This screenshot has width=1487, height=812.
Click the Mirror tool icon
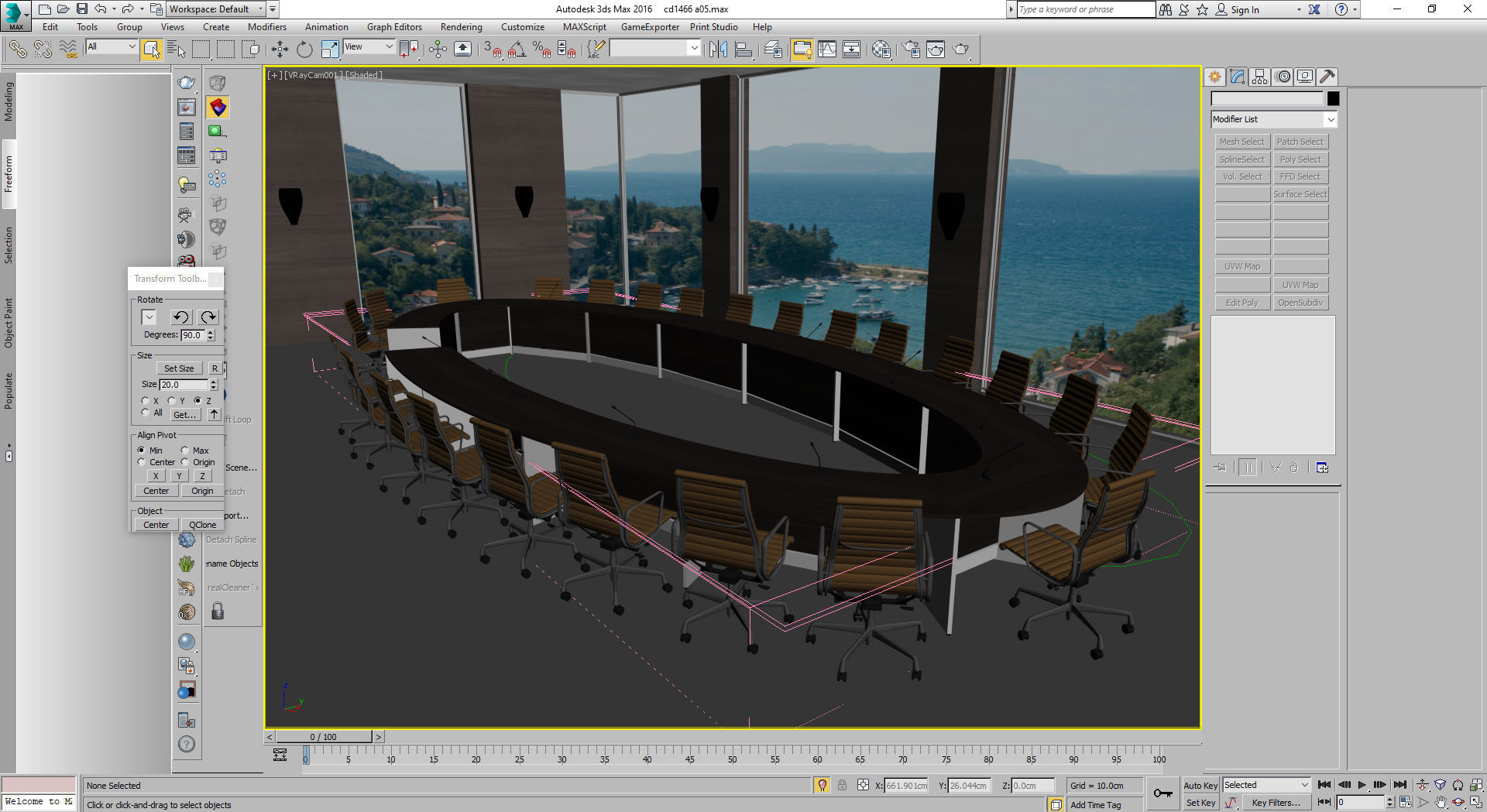click(x=718, y=50)
